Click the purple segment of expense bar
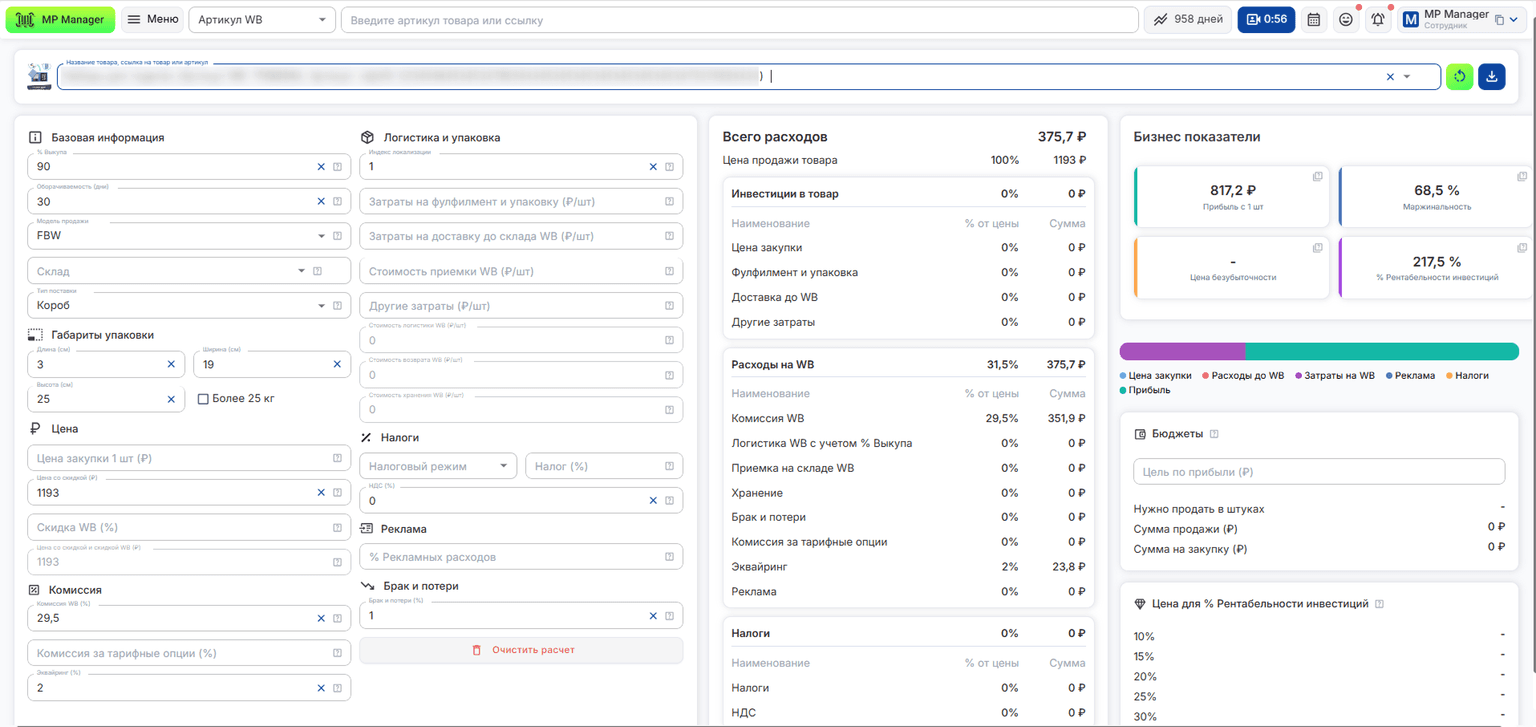Image resolution: width=1536 pixels, height=727 pixels. (1182, 351)
